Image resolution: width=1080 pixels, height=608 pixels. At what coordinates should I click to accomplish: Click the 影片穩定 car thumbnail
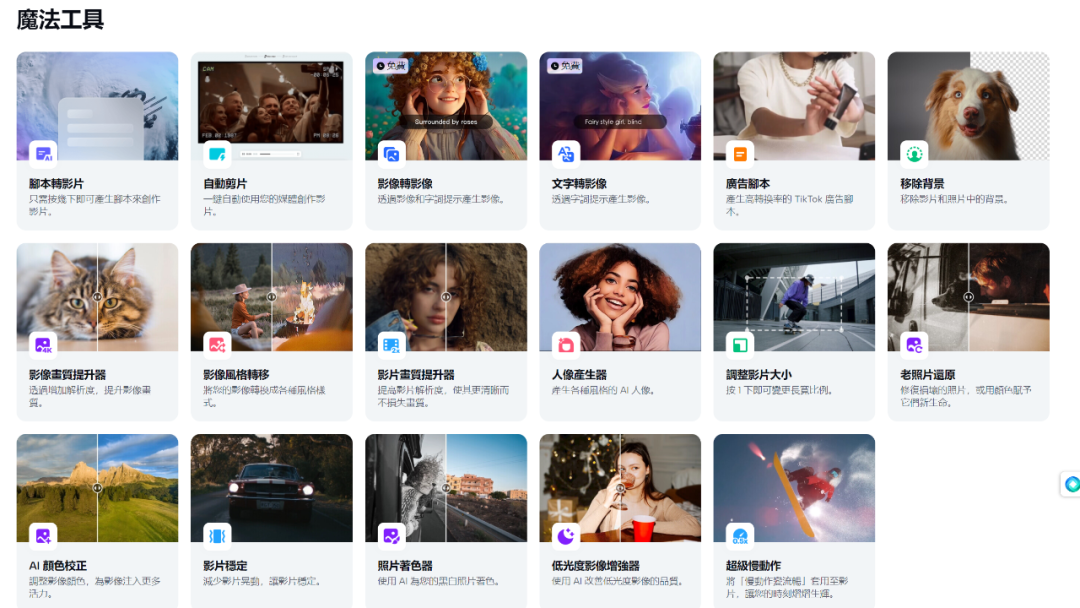click(271, 488)
